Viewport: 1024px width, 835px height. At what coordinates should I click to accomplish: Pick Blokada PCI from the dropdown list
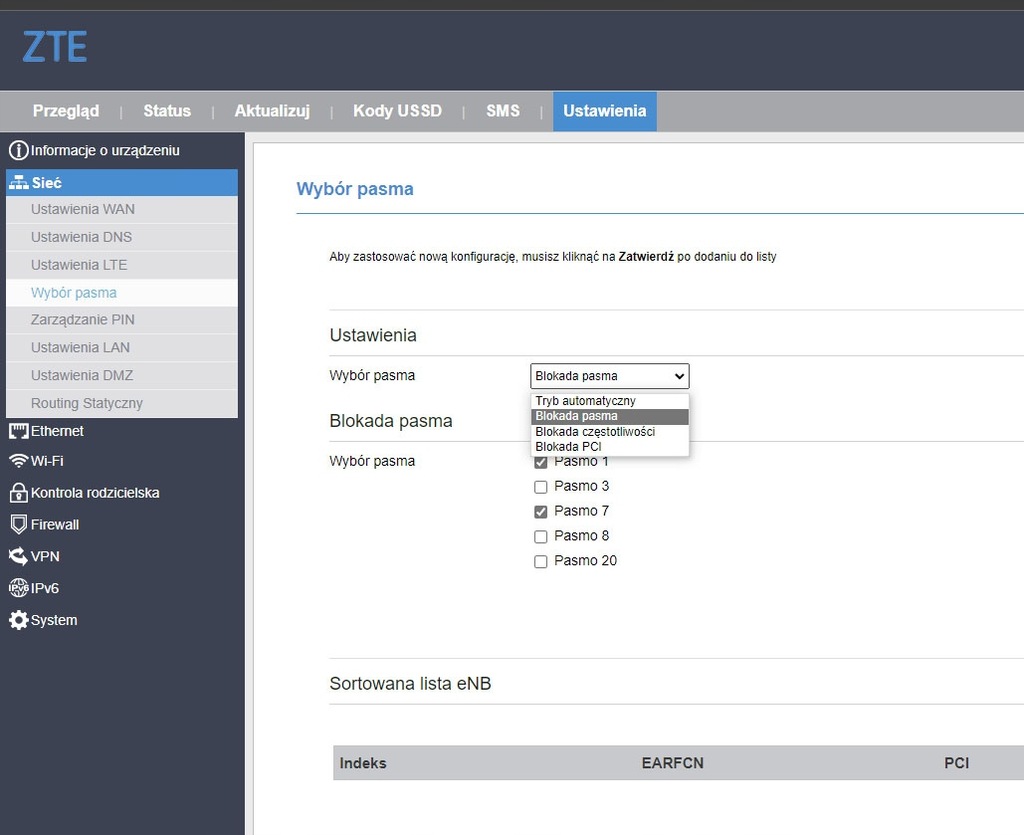[x=568, y=447]
